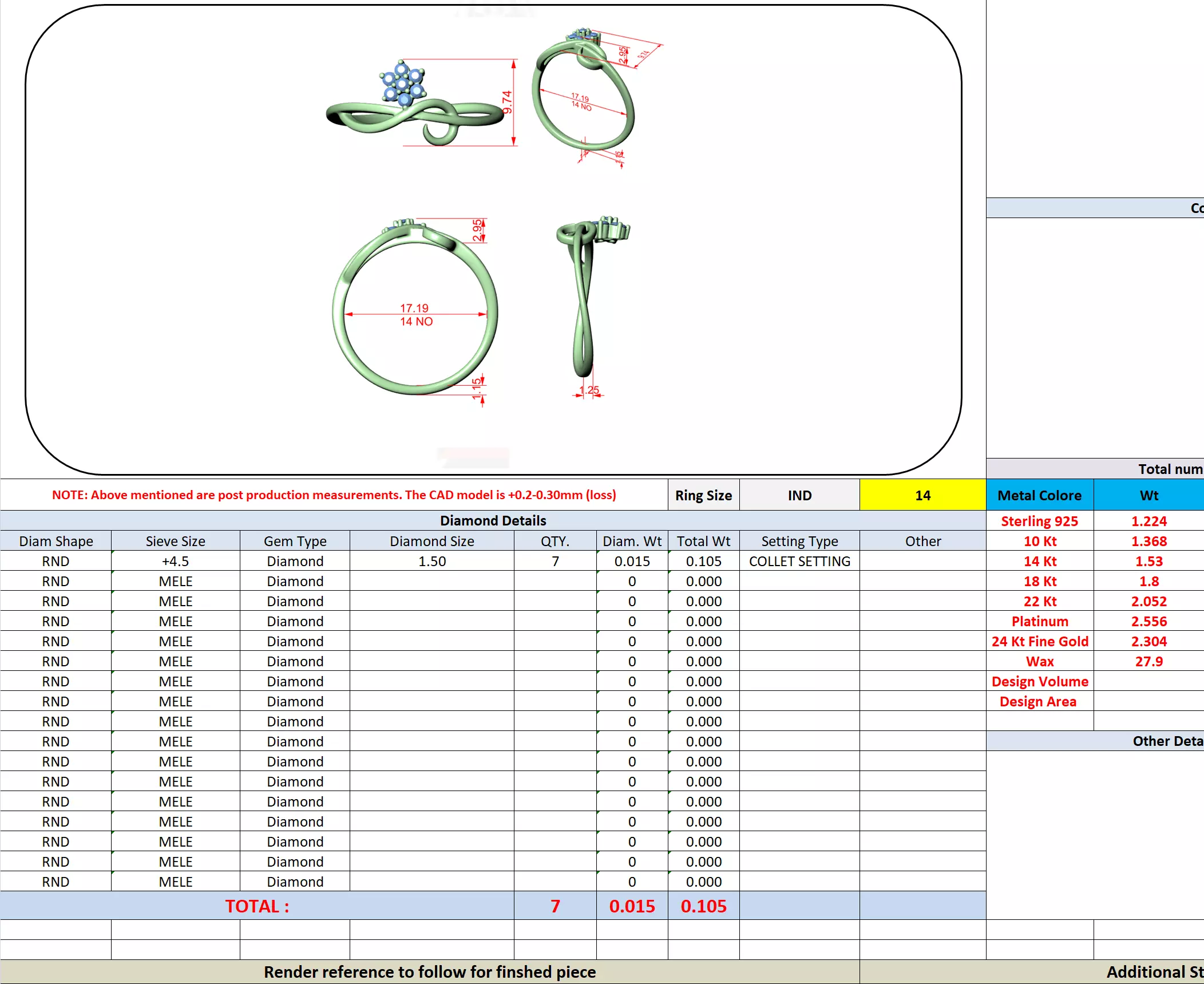
Task: Click the red NOTE about post production measurements
Action: click(x=334, y=495)
